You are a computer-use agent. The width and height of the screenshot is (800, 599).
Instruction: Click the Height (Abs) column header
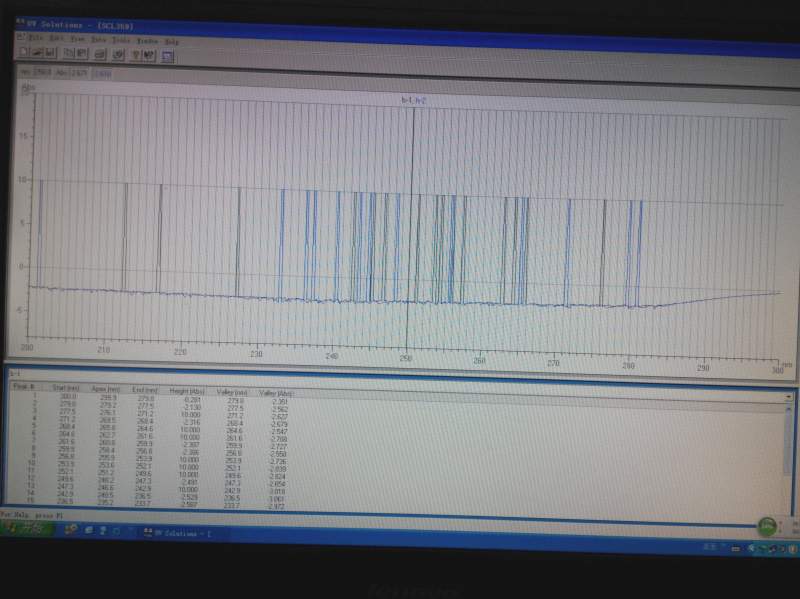[x=187, y=391]
